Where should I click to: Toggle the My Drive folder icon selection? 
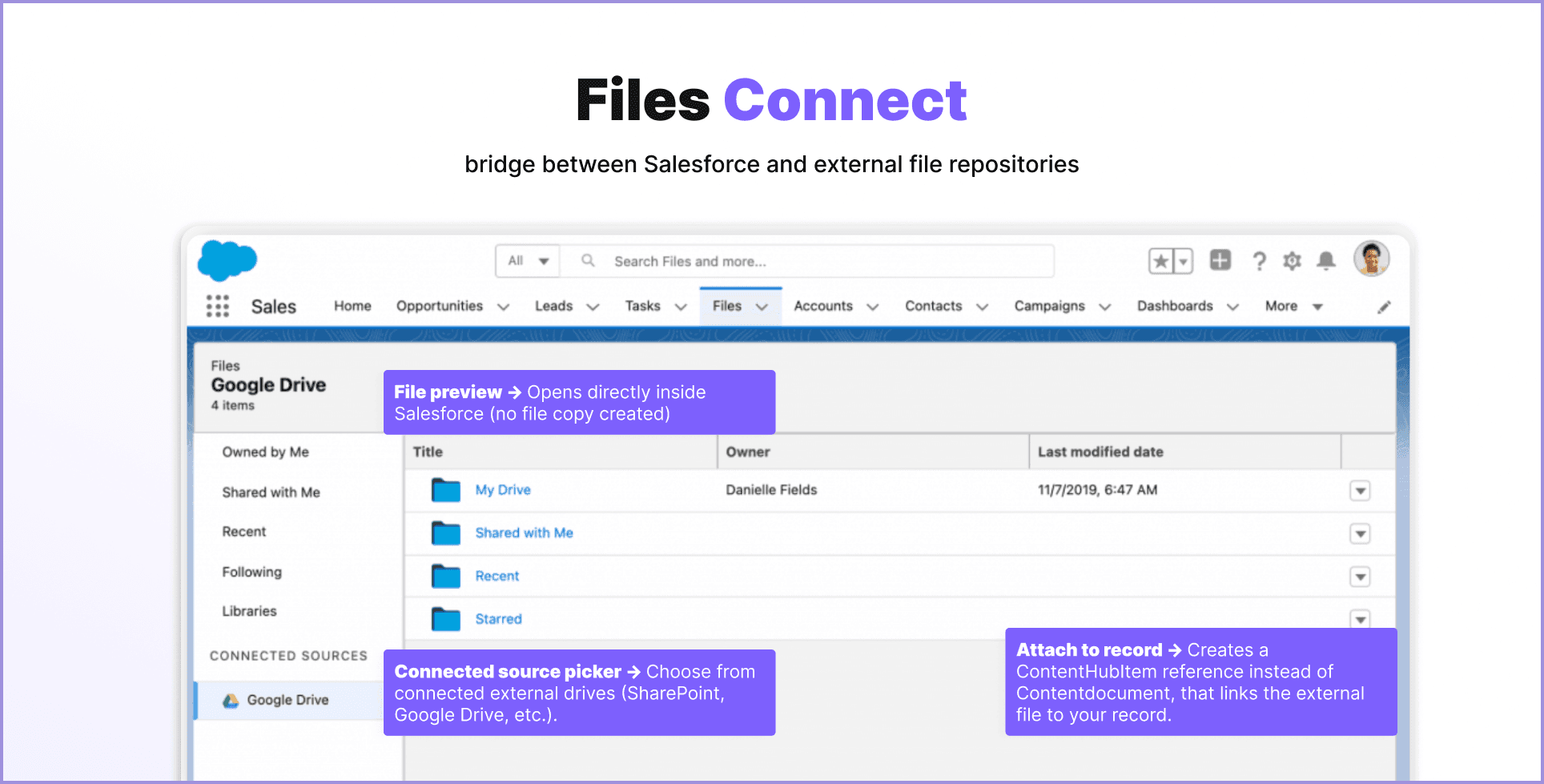pos(446,489)
